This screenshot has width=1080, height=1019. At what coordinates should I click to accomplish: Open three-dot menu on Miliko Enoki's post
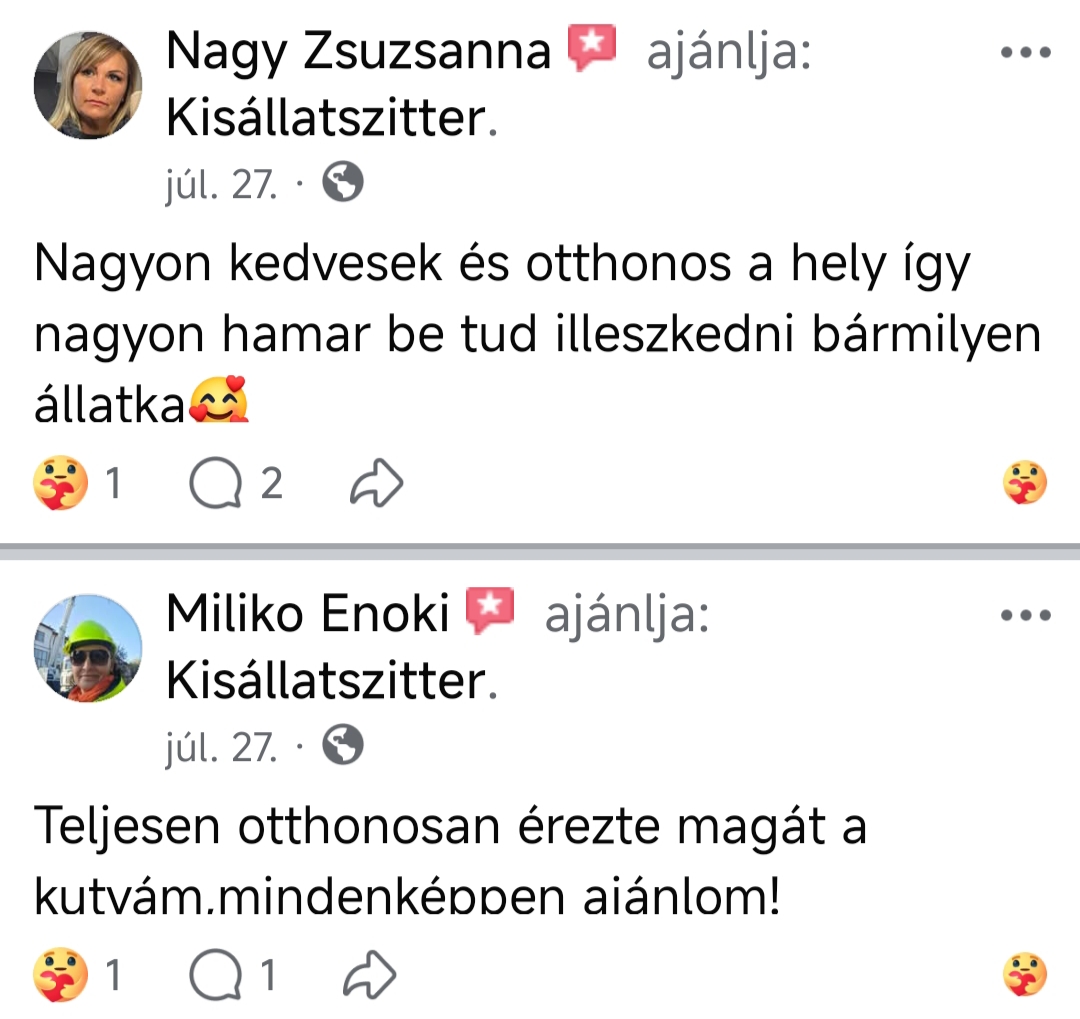pyautogui.click(x=1027, y=615)
